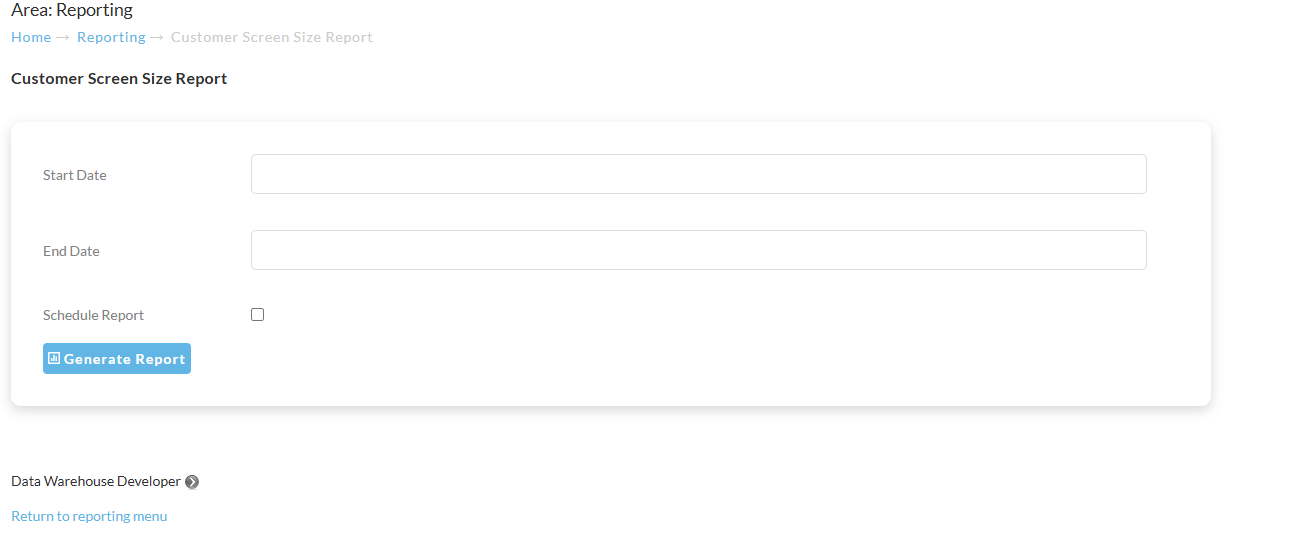
Task: Toggle the Schedule Report checkbox
Action: coord(257,314)
